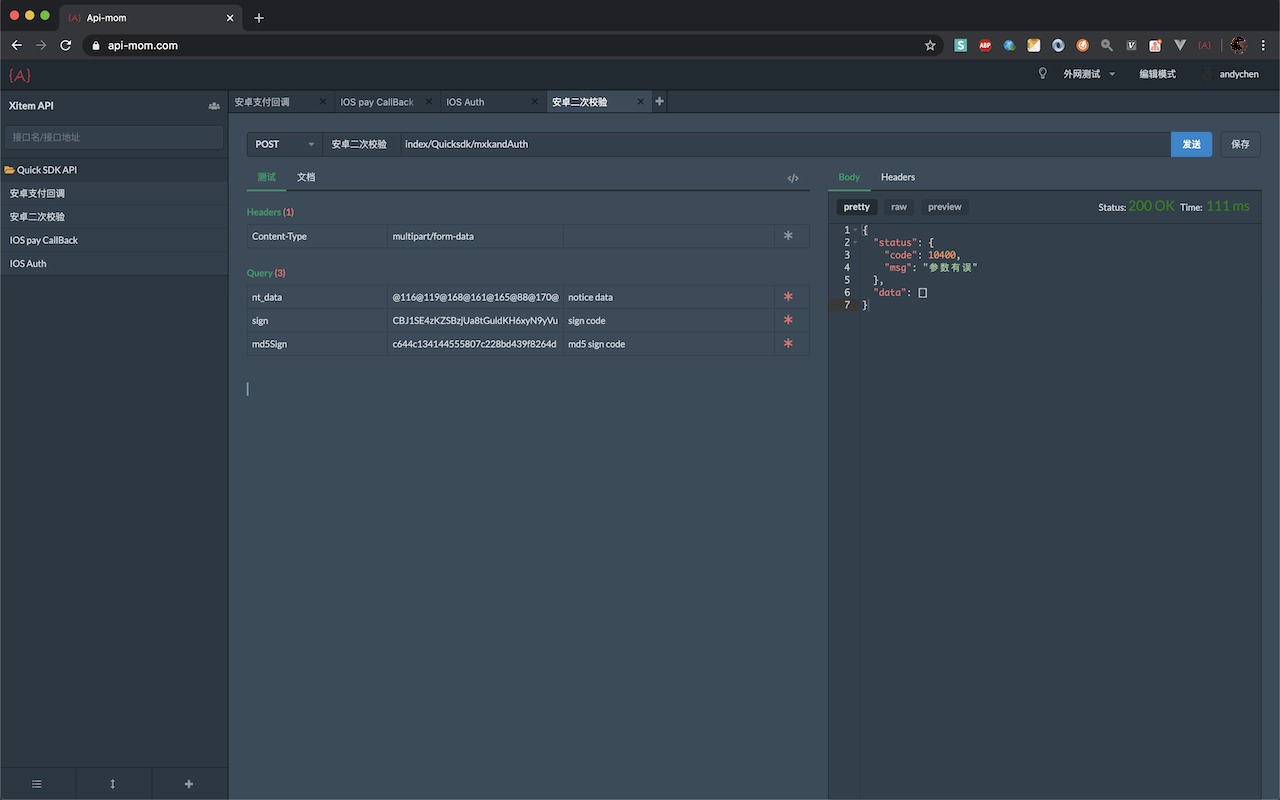Screen dimensions: 1280x800
Task: Click the red asterisk on the sign row
Action: pos(788,320)
